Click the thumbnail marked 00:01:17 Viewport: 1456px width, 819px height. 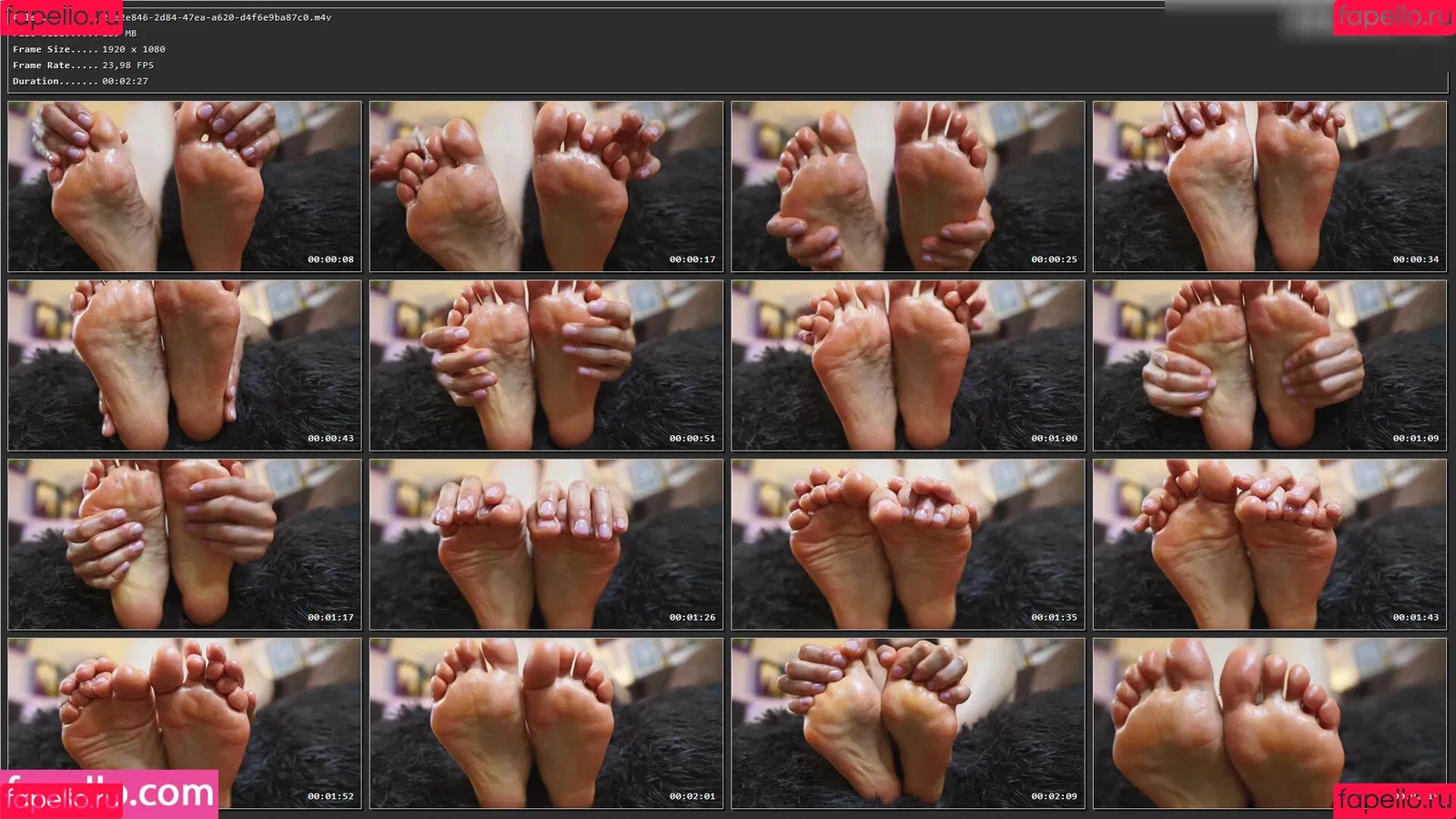(x=185, y=544)
